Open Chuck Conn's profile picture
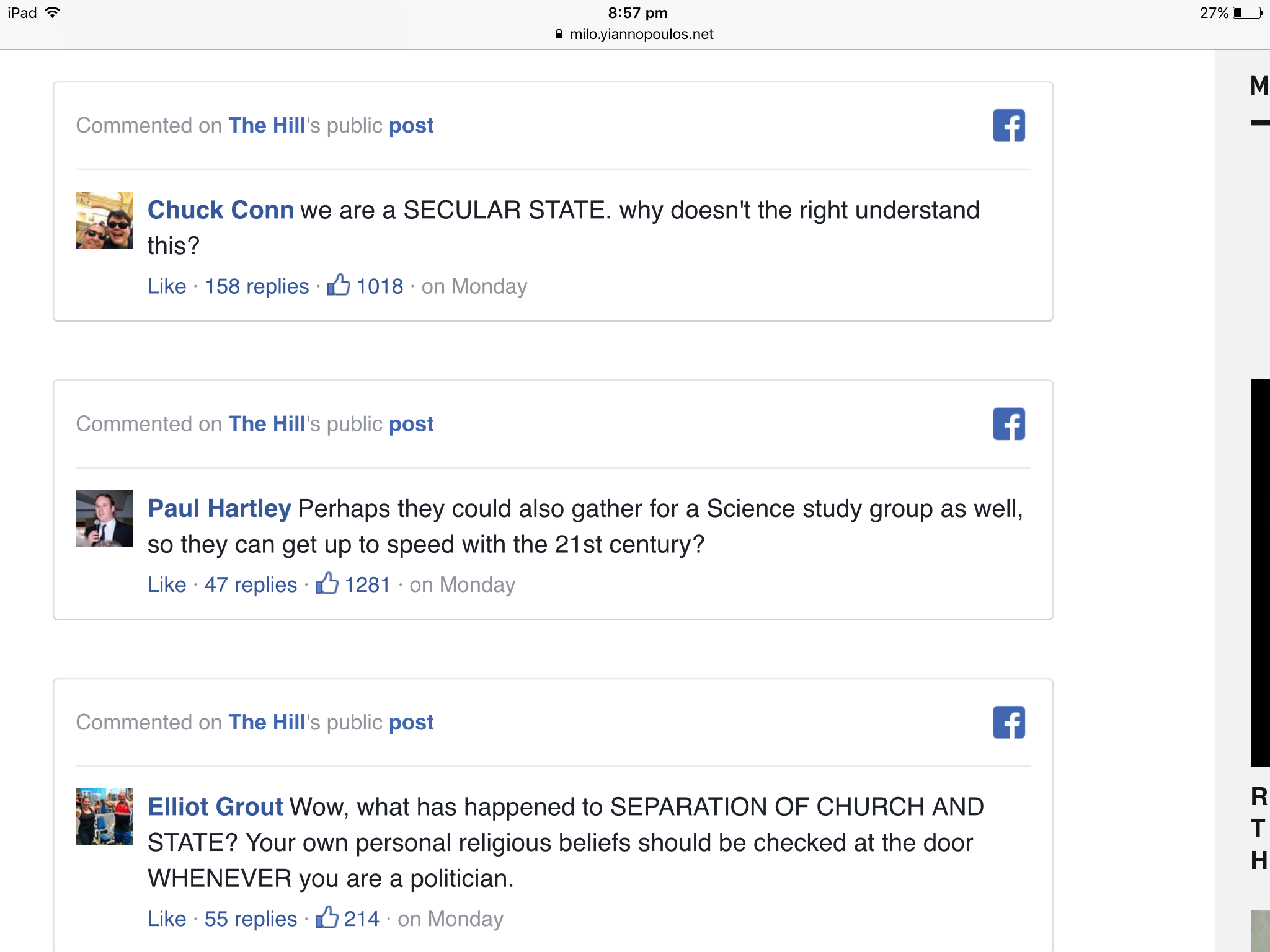The height and width of the screenshot is (952, 1270). [104, 220]
